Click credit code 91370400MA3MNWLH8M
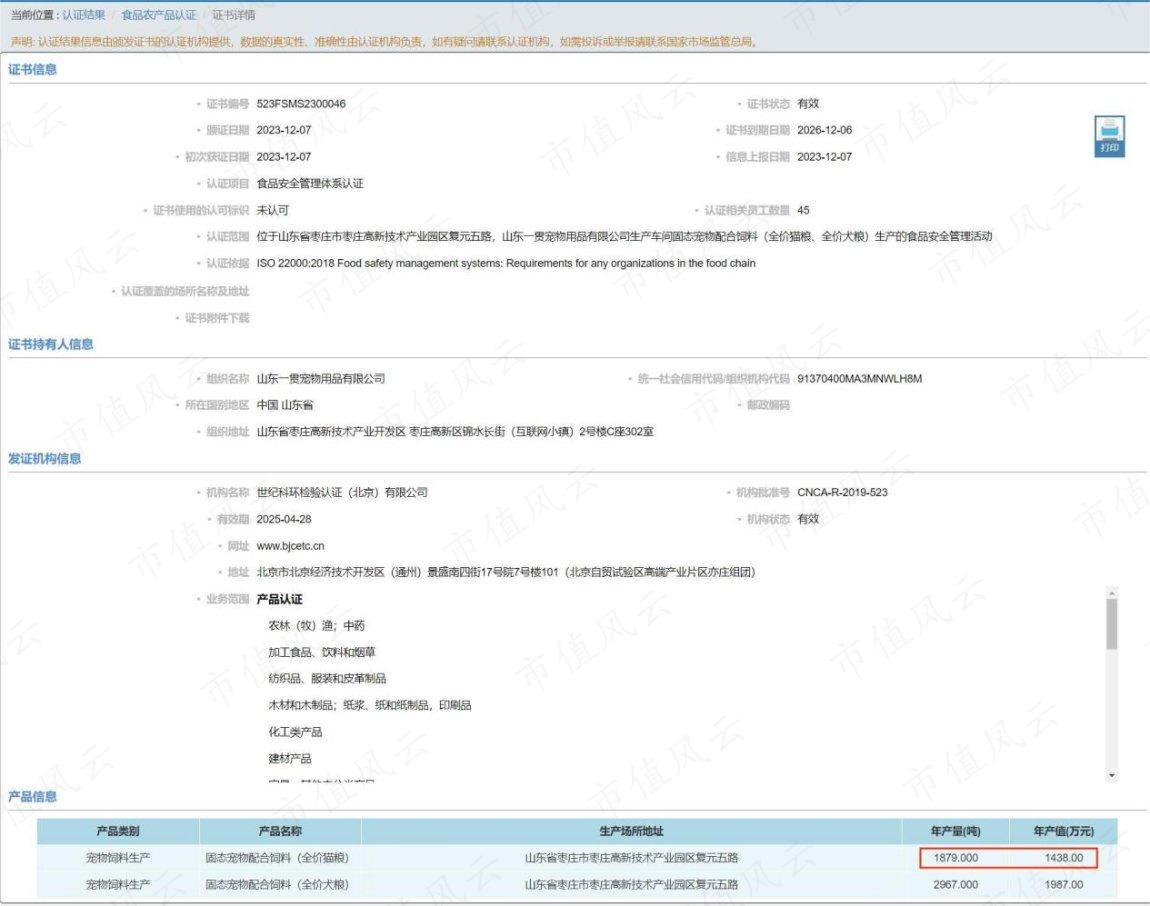Image resolution: width=1150 pixels, height=906 pixels. 860,379
